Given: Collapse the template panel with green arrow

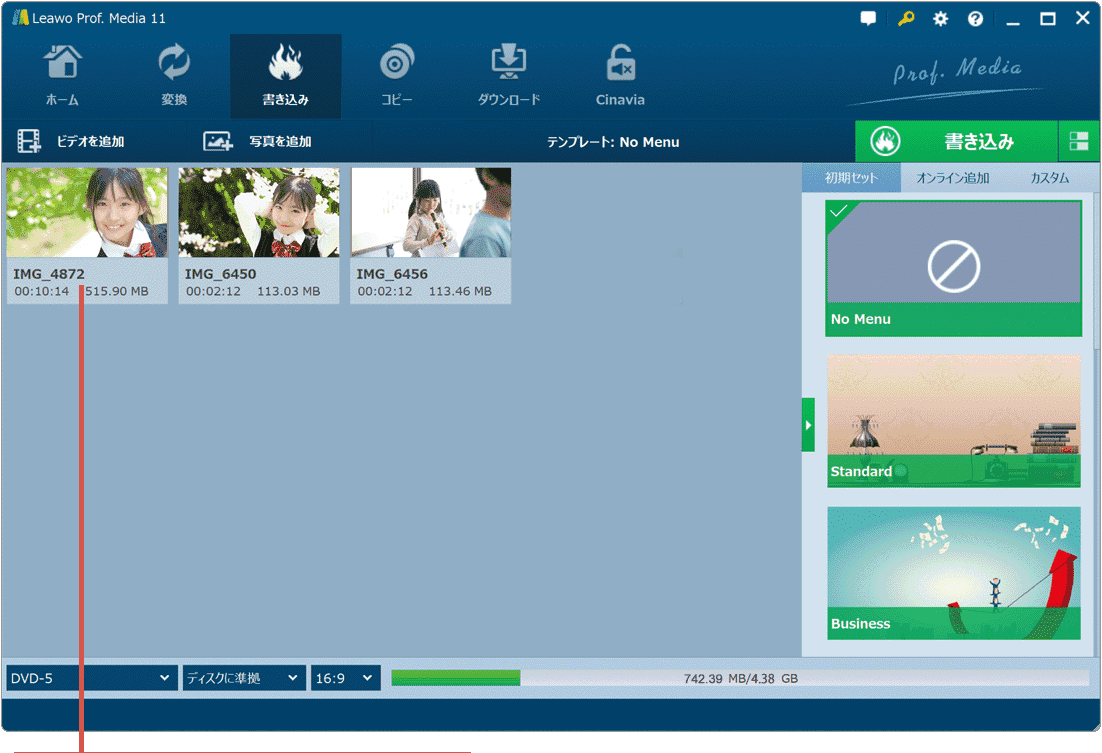Looking at the screenshot, I should (x=808, y=425).
